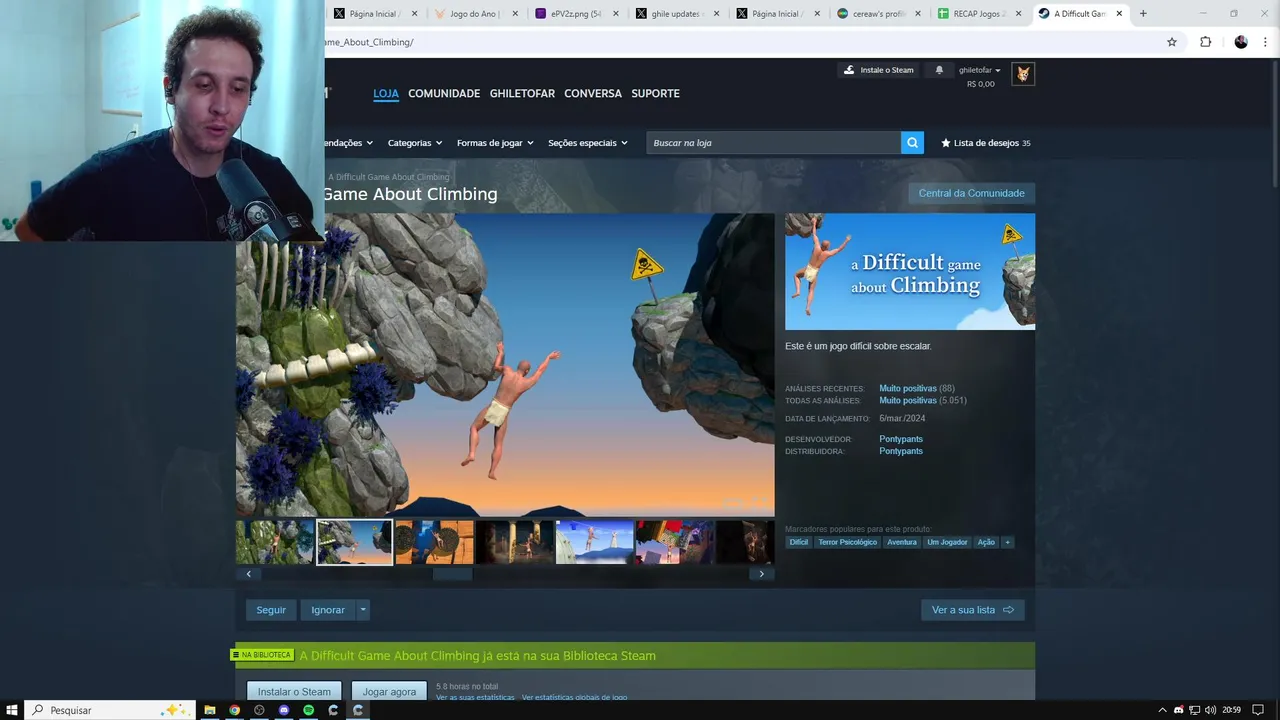Image resolution: width=1280 pixels, height=720 pixels.
Task: Open the Chrome profile avatar menu
Action: 1241,42
